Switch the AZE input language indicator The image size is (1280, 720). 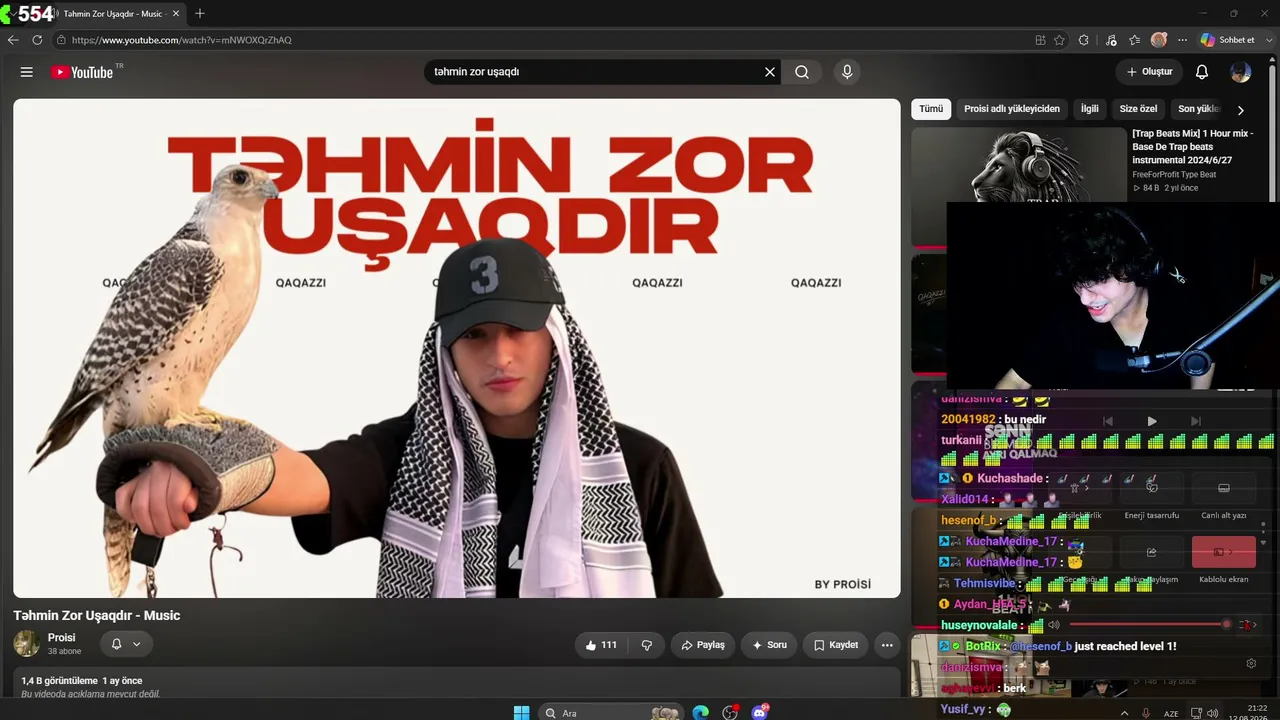(x=1171, y=713)
